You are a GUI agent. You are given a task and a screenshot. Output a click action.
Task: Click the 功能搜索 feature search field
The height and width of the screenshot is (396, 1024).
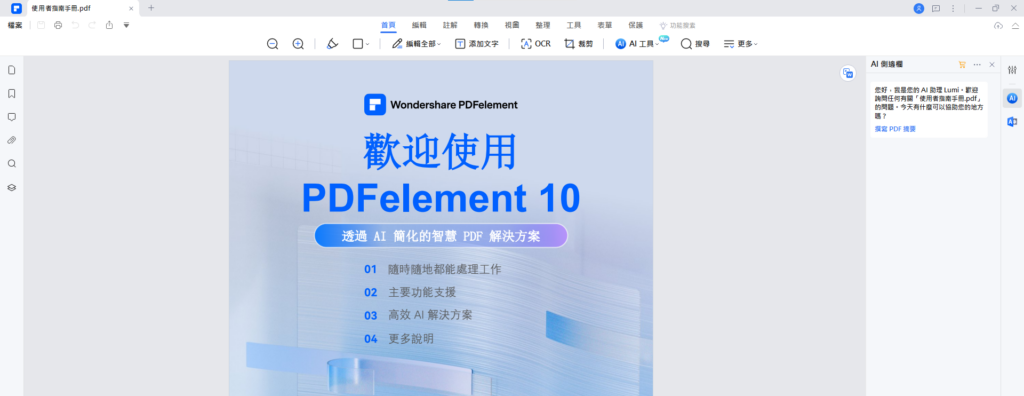[678, 25]
